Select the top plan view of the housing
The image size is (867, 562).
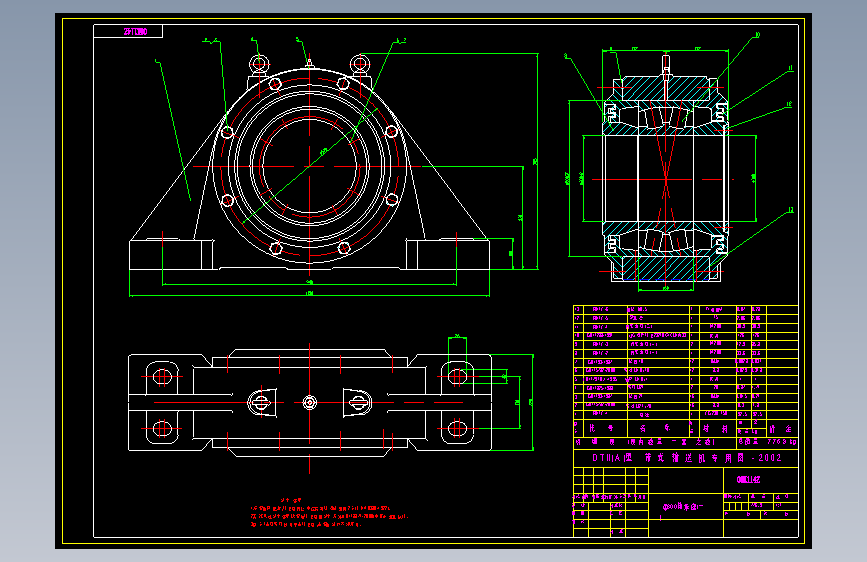pos(310,402)
